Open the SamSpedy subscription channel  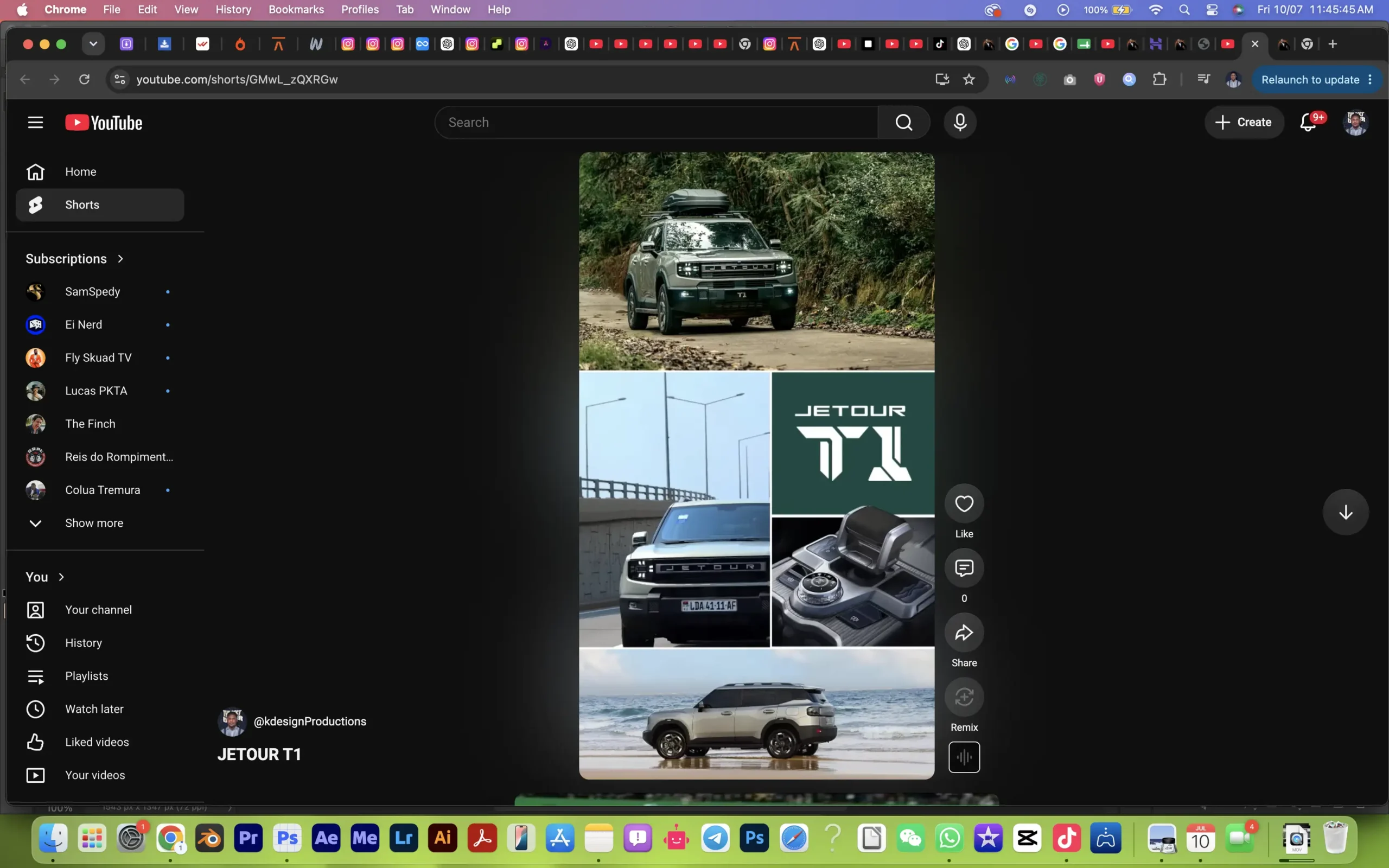click(x=100, y=292)
